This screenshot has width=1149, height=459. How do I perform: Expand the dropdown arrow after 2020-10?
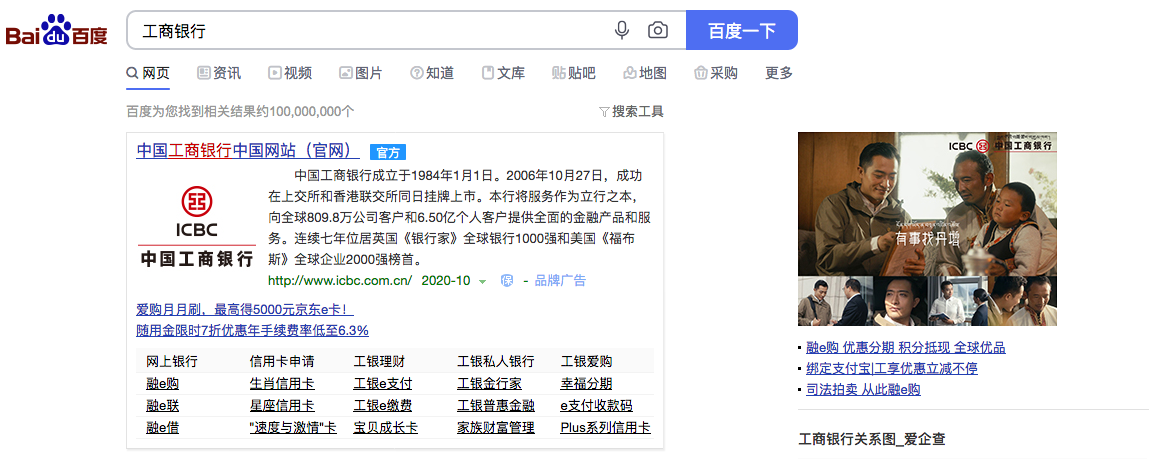pos(482,282)
